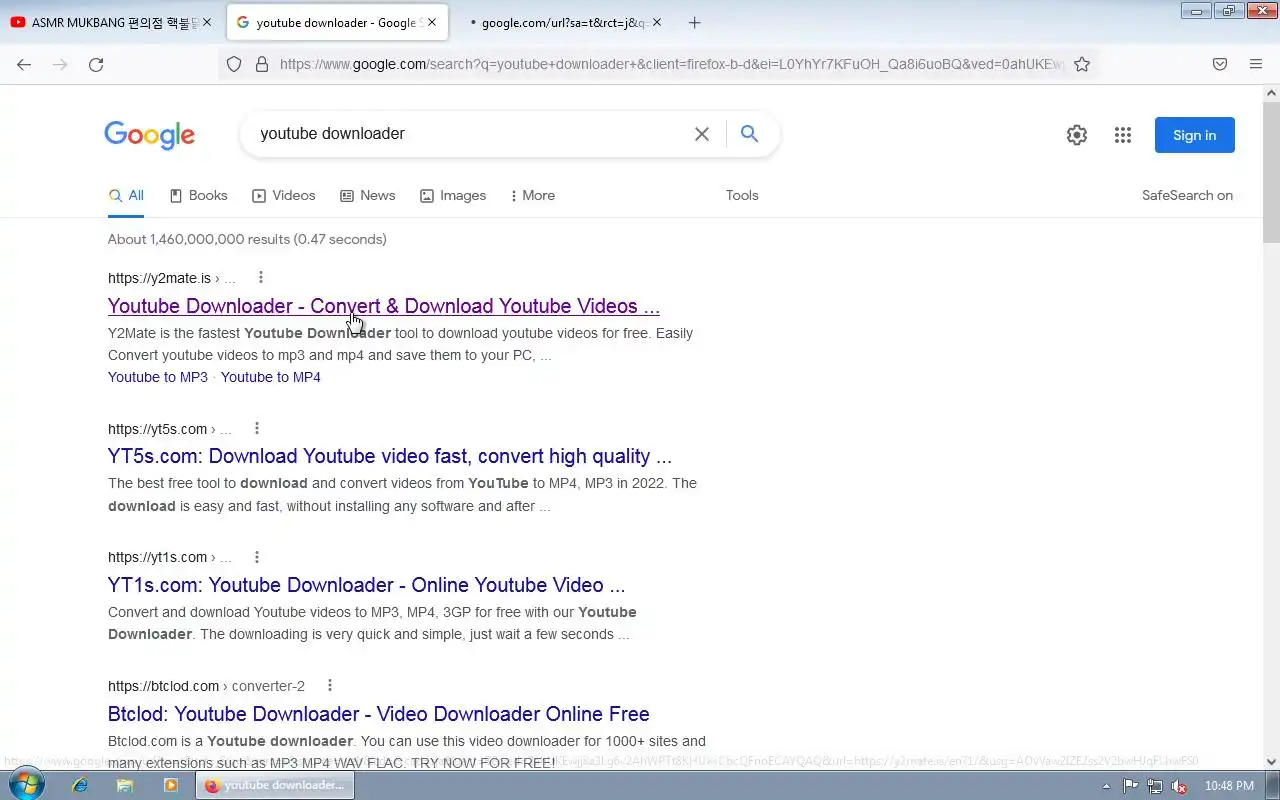Open the Btclod Youtube Downloader result
Viewport: 1280px width, 800px height.
click(x=379, y=714)
